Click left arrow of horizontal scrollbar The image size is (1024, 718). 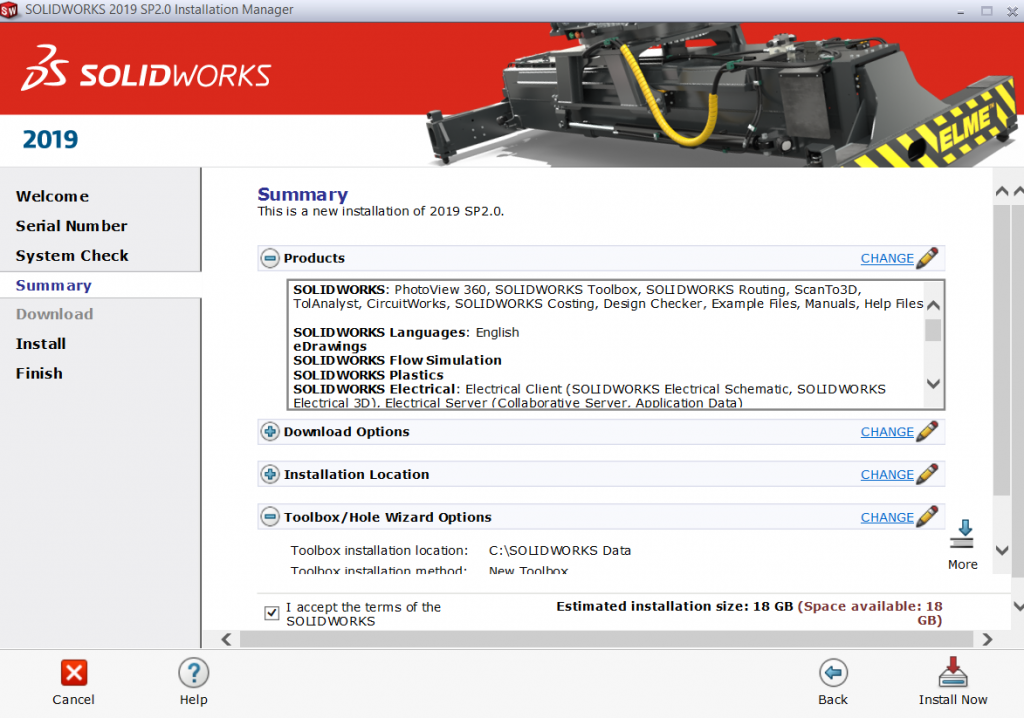227,639
